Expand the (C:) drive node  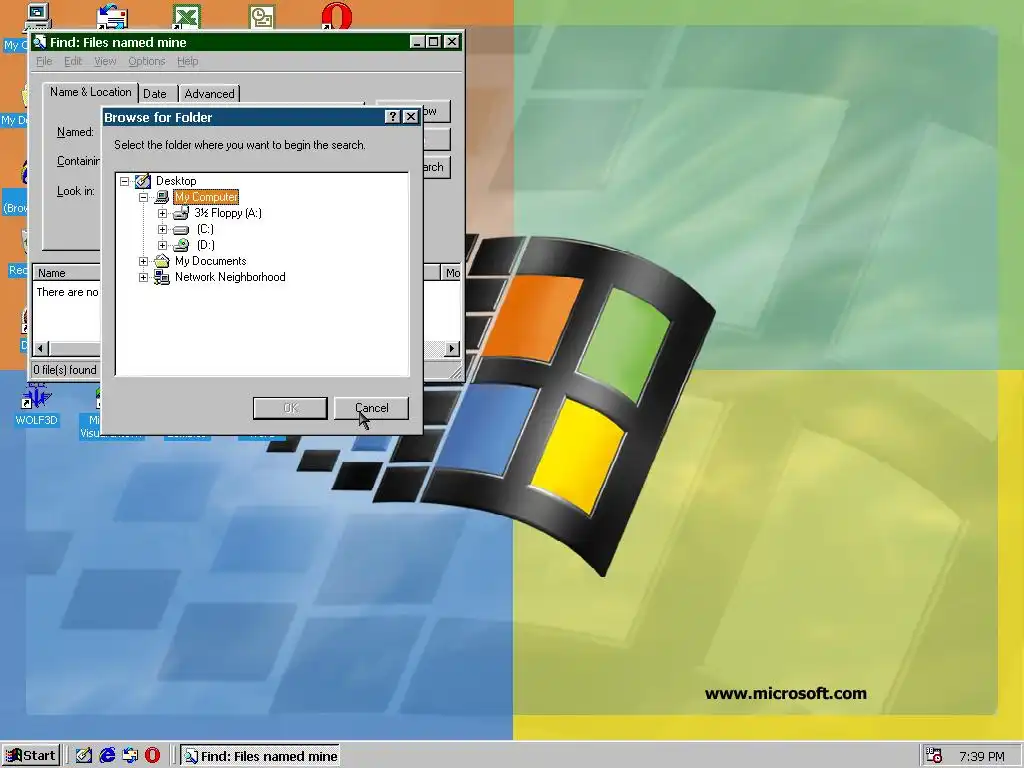pos(162,229)
